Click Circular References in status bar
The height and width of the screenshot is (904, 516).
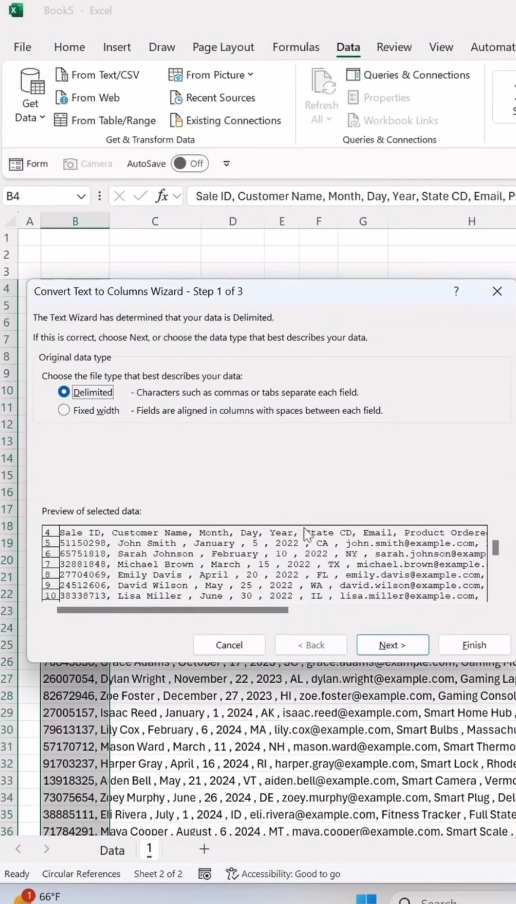[81, 874]
